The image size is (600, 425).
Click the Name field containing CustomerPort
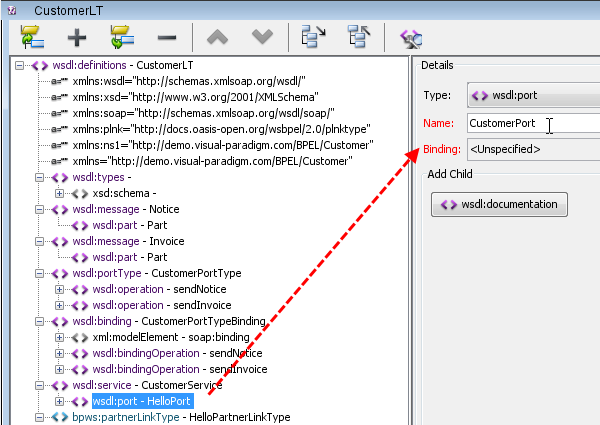click(x=533, y=123)
